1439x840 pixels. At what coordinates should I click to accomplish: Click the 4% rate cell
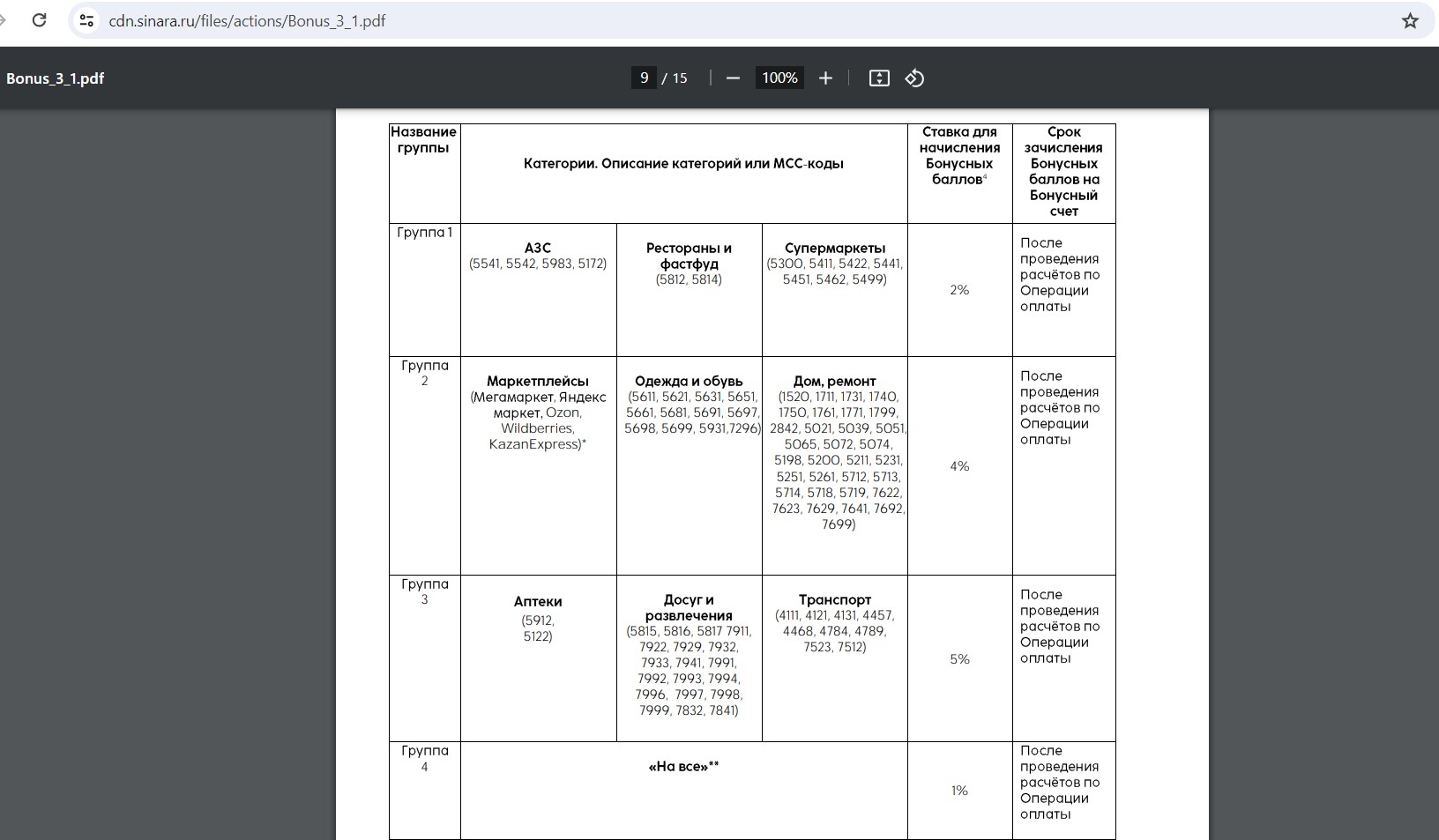pos(959,466)
